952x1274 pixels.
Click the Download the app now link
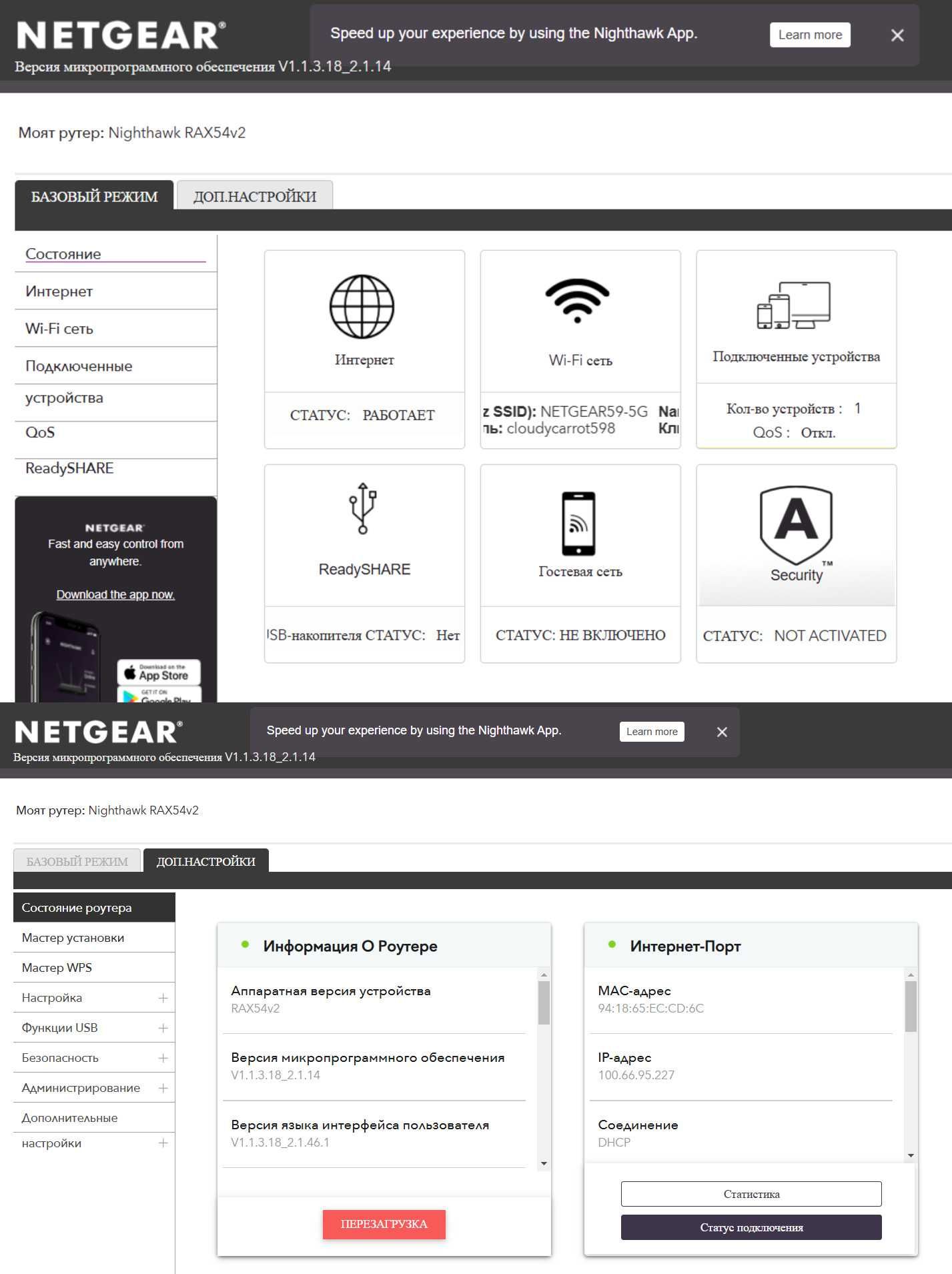pos(115,594)
